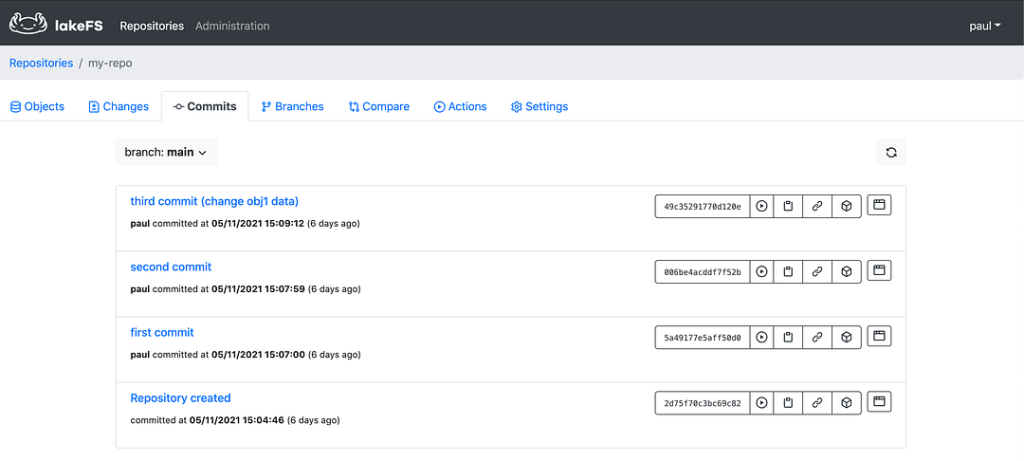
Task: Browse objects at Repository created commit
Action: 879,402
